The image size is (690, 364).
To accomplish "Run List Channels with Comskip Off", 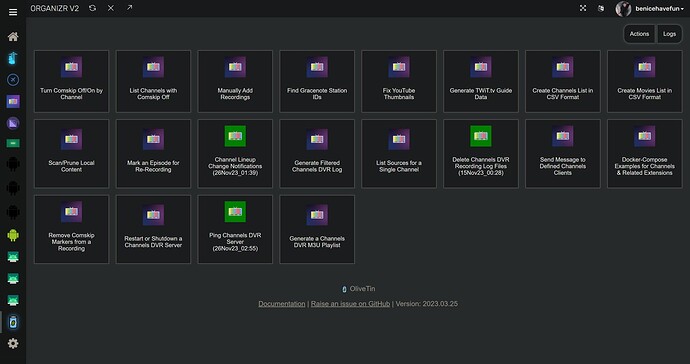I will pyautogui.click(x=153, y=81).
